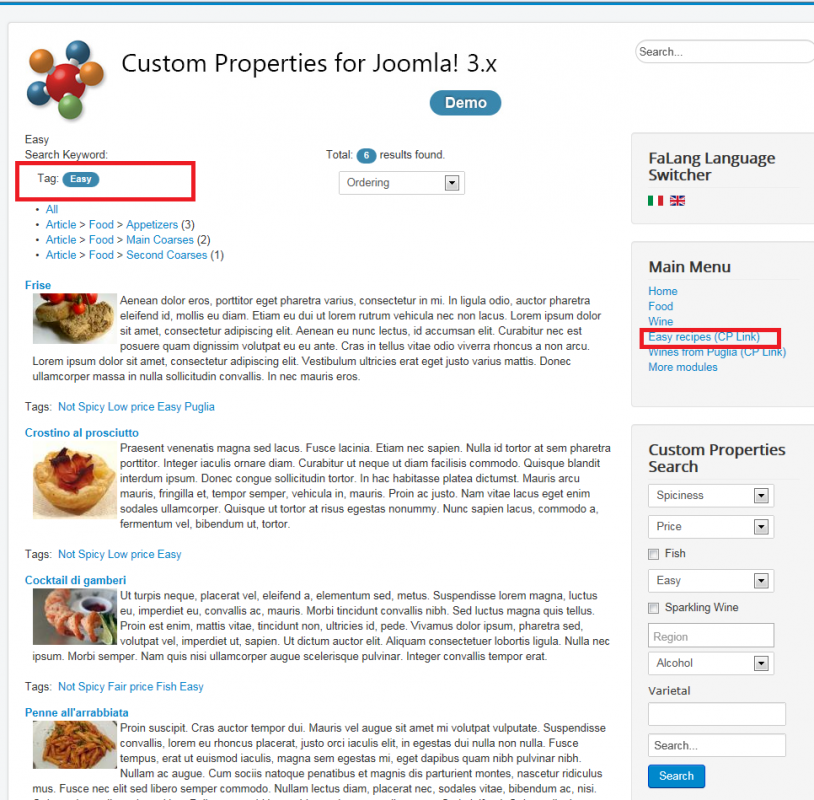The width and height of the screenshot is (814, 800).
Task: Go to Wine in Main Menu
Action: pyautogui.click(x=660, y=321)
